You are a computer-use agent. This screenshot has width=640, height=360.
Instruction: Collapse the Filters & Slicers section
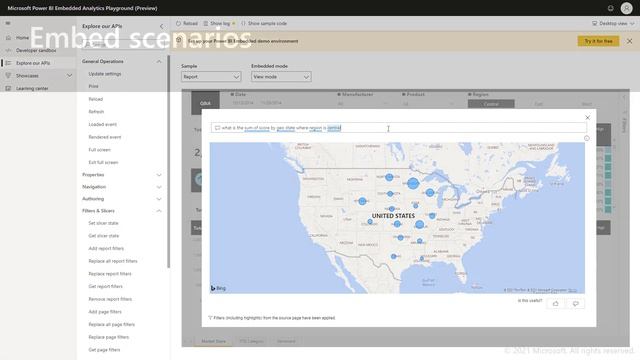coord(159,211)
